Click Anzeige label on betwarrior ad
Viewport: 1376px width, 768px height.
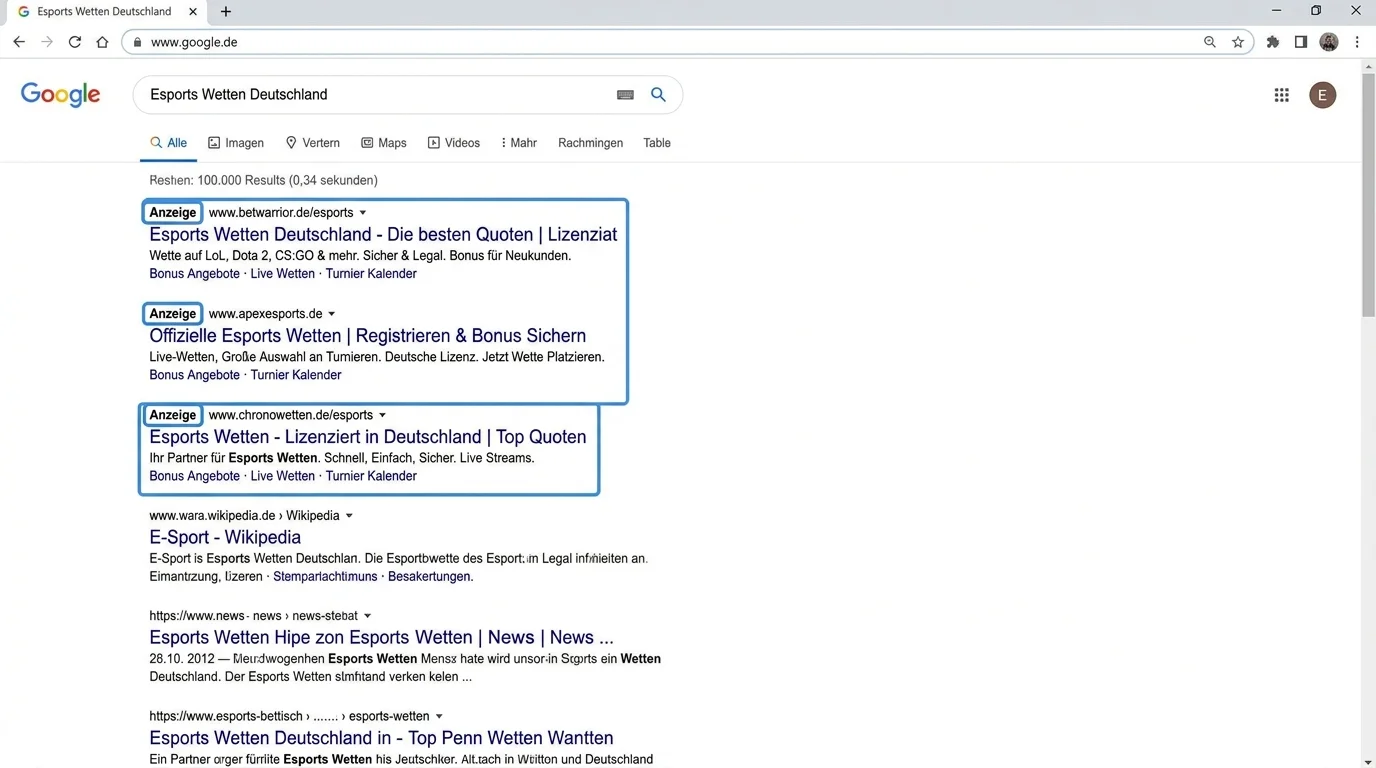point(173,212)
